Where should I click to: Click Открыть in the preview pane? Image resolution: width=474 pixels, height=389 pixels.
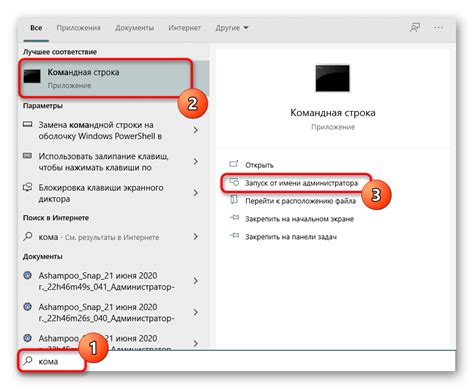tap(259, 165)
